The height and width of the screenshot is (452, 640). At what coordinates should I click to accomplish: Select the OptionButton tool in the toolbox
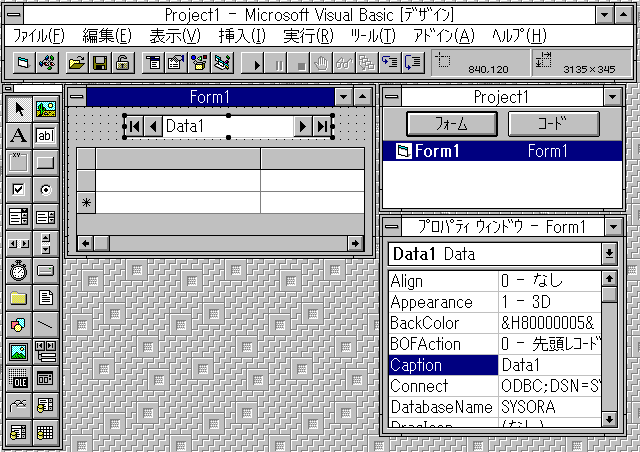click(46, 190)
